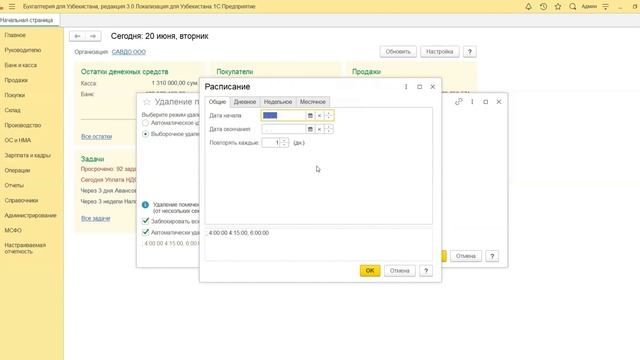Open the Все задачи link
This screenshot has height=360, width=640.
[x=96, y=219]
